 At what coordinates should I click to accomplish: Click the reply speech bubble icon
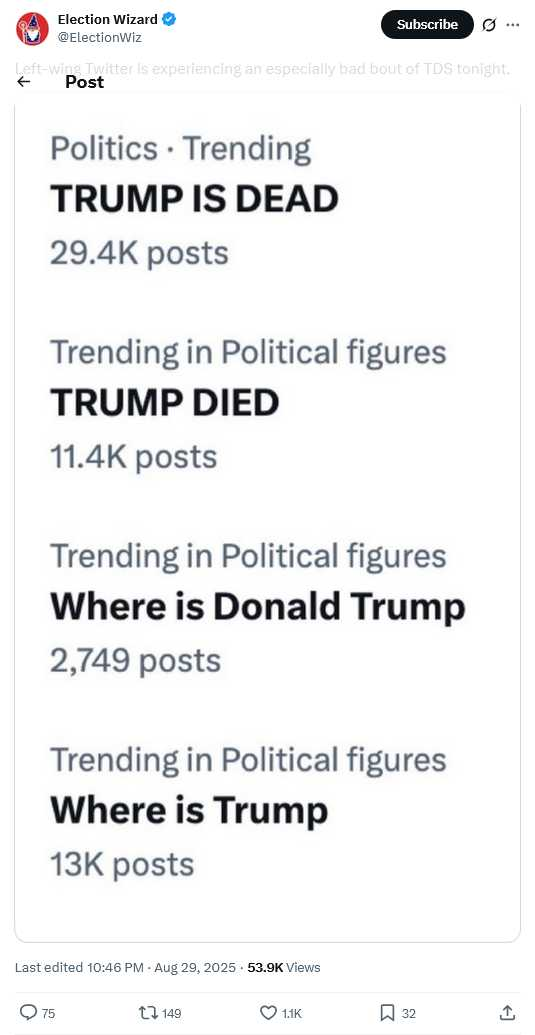coord(28,1012)
